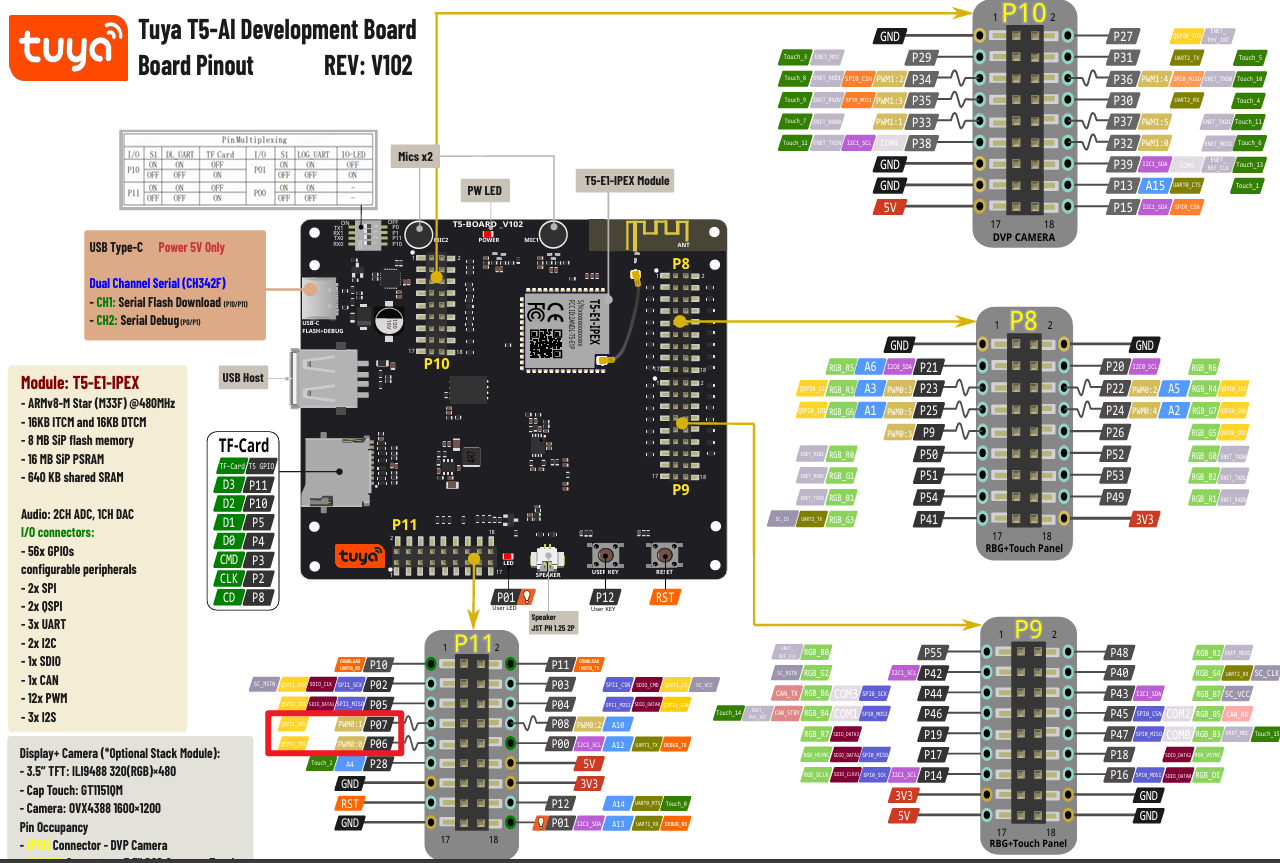
Task: Click the blue 'A6' tag beside P21
Action: [870, 367]
